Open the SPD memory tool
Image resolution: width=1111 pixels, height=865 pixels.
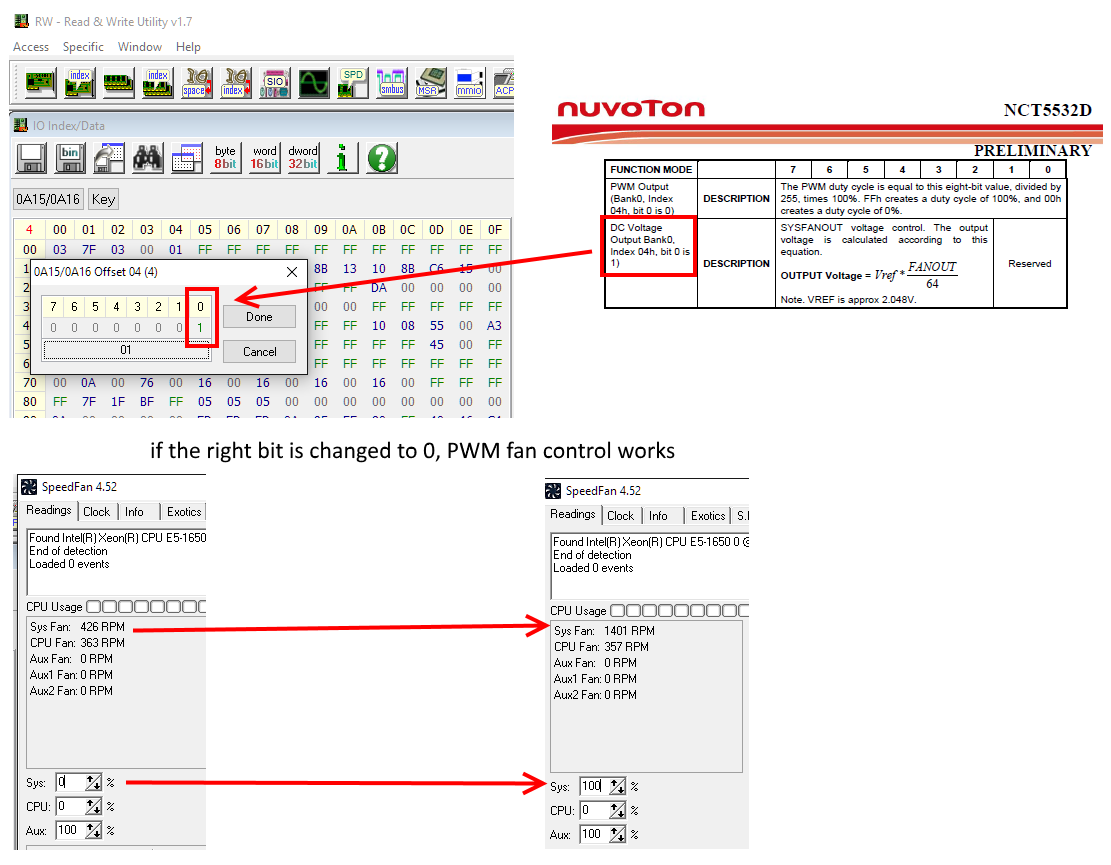(x=352, y=83)
